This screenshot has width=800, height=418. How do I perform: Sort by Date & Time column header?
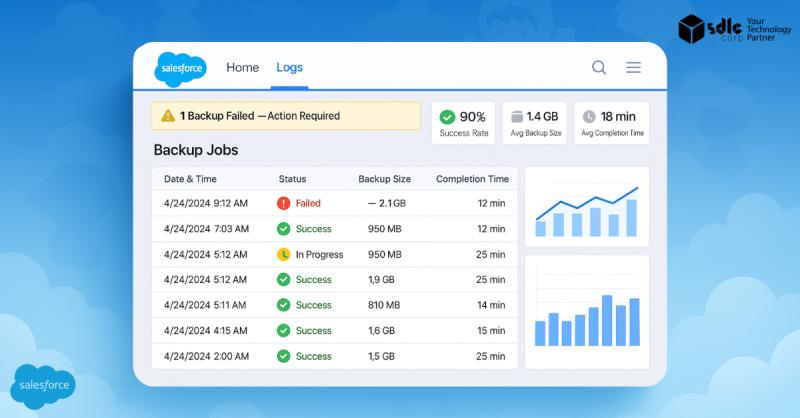point(190,179)
